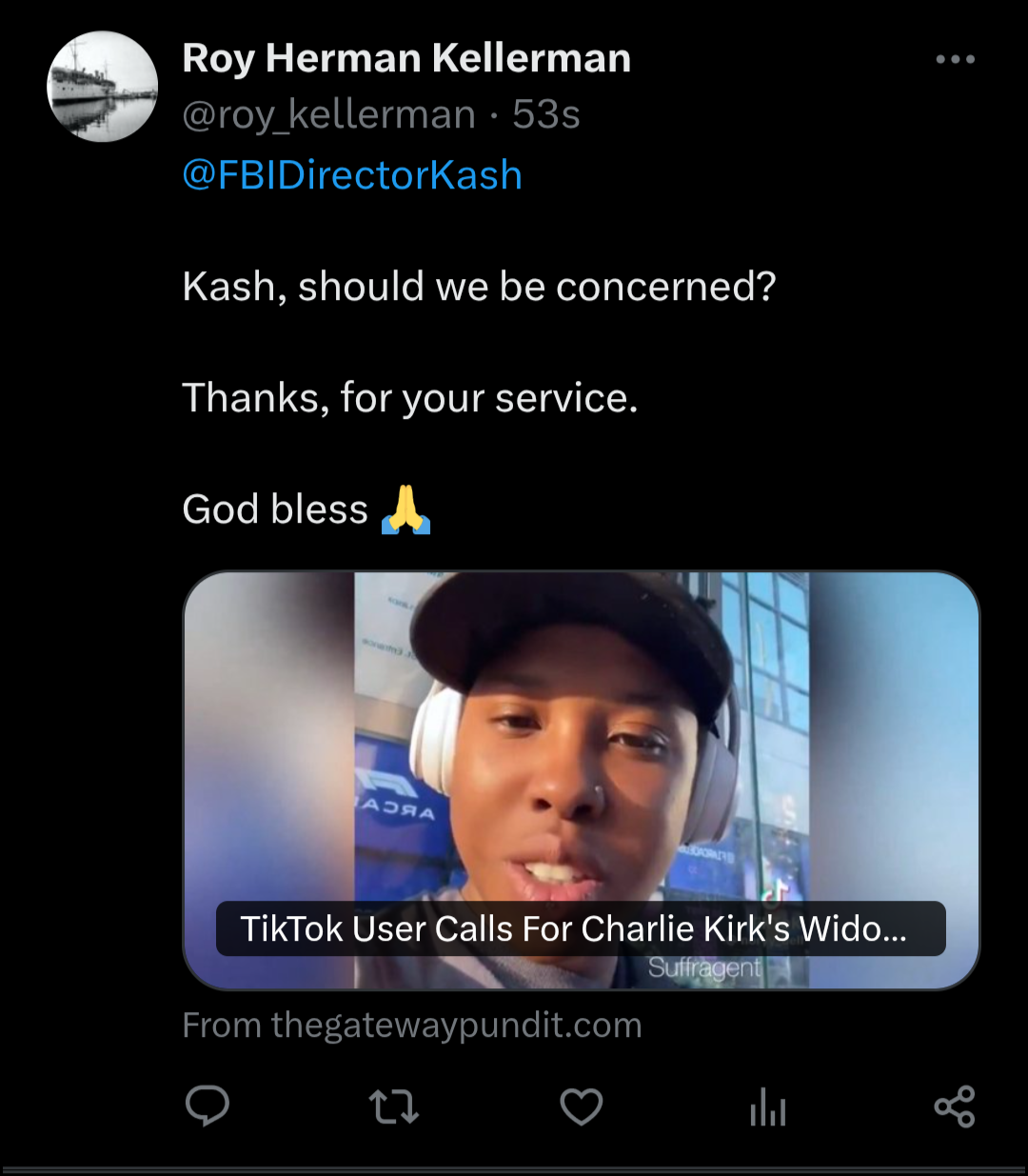Tap the share icon on the post
This screenshot has width=1028, height=1176.
pyautogui.click(x=954, y=1106)
